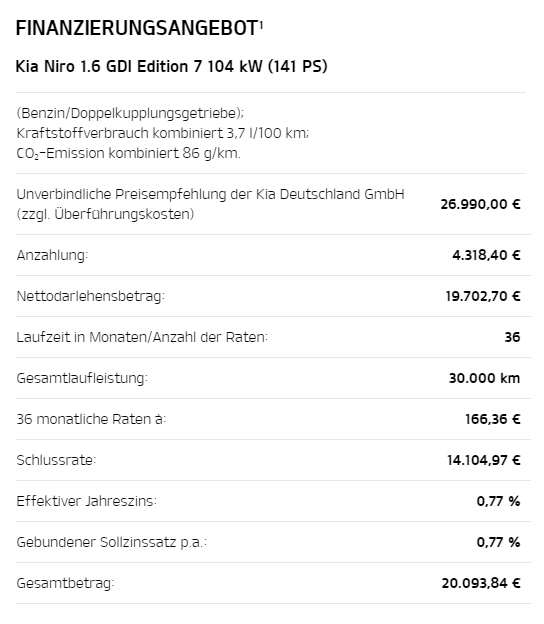Select the 19.702,70 € loan amount

(x=483, y=296)
